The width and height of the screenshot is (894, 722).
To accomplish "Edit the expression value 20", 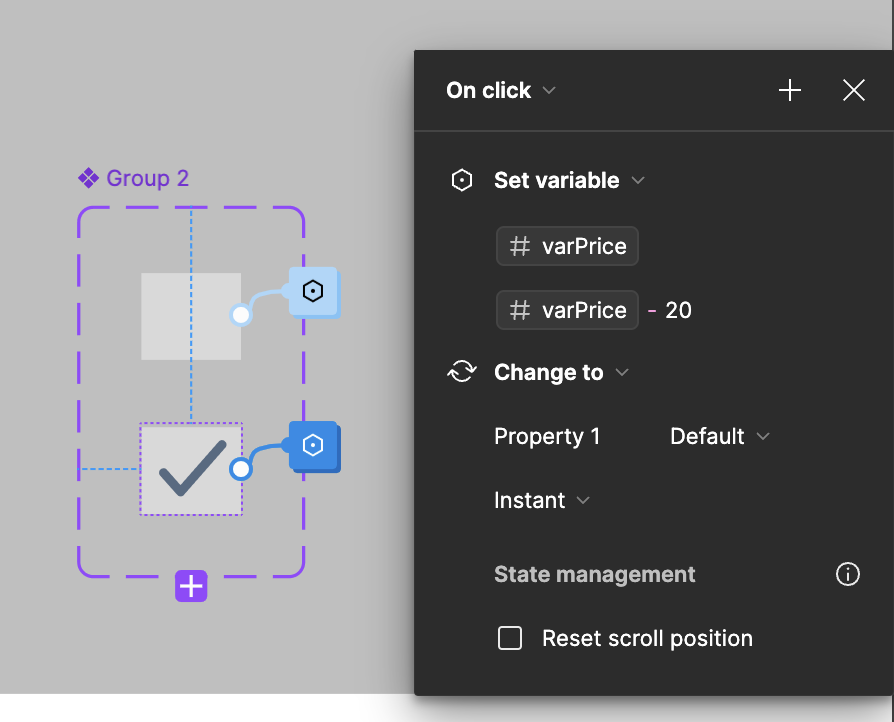I will click(x=678, y=310).
